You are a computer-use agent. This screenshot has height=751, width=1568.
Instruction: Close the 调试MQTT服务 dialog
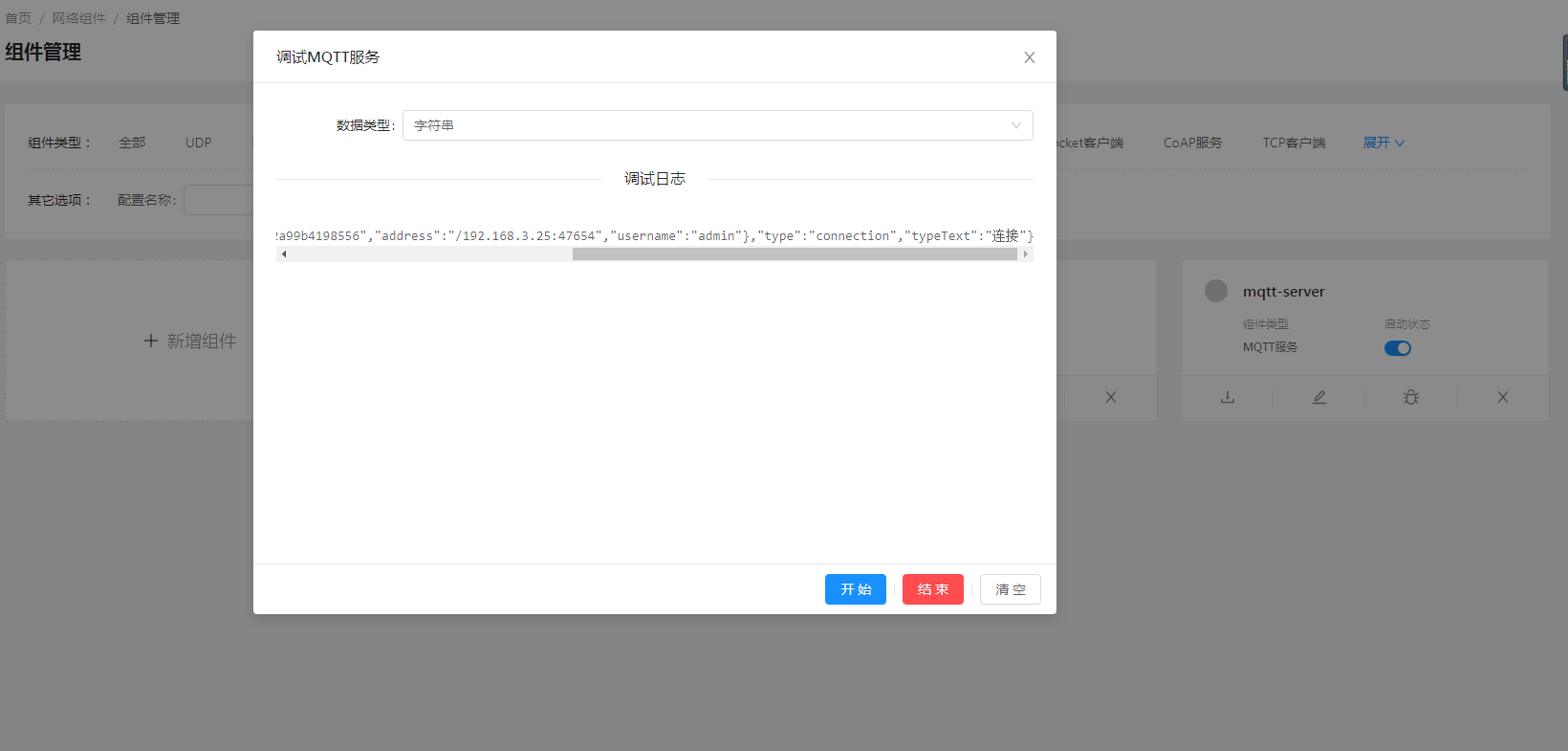1030,57
